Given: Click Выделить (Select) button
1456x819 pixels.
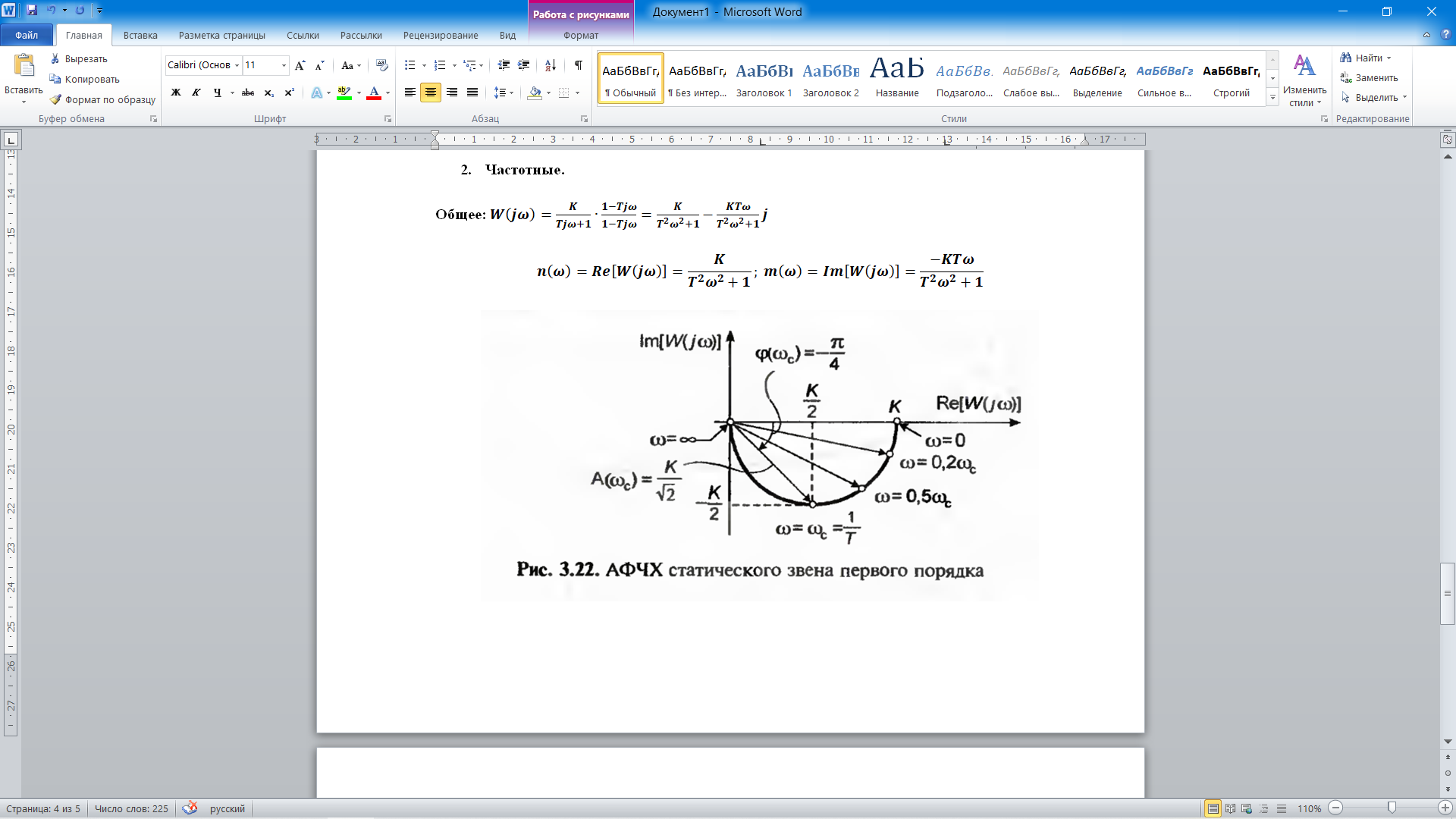Looking at the screenshot, I should [x=1373, y=97].
